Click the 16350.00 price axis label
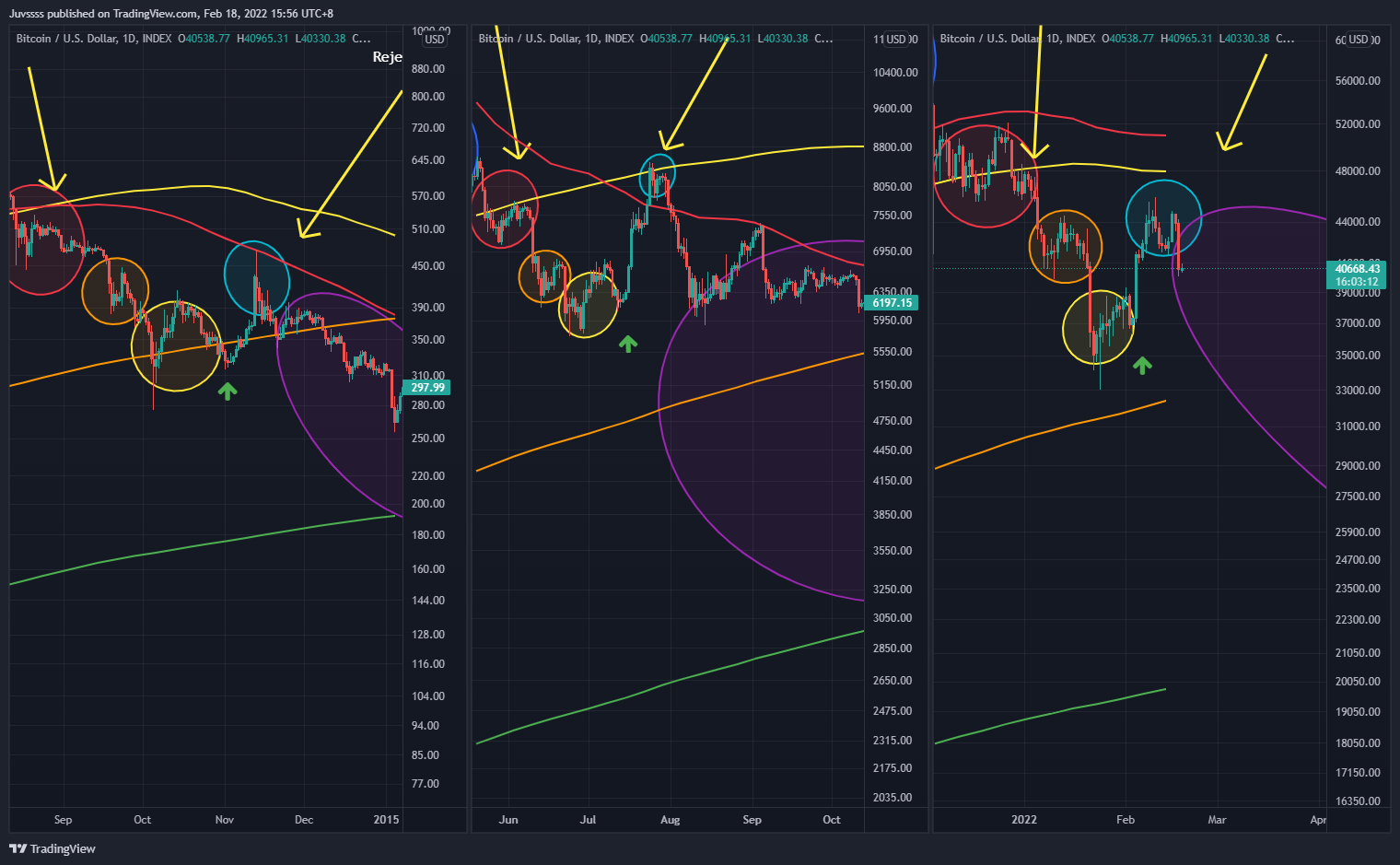Screen dimensions: 1400x865 click(x=1358, y=801)
